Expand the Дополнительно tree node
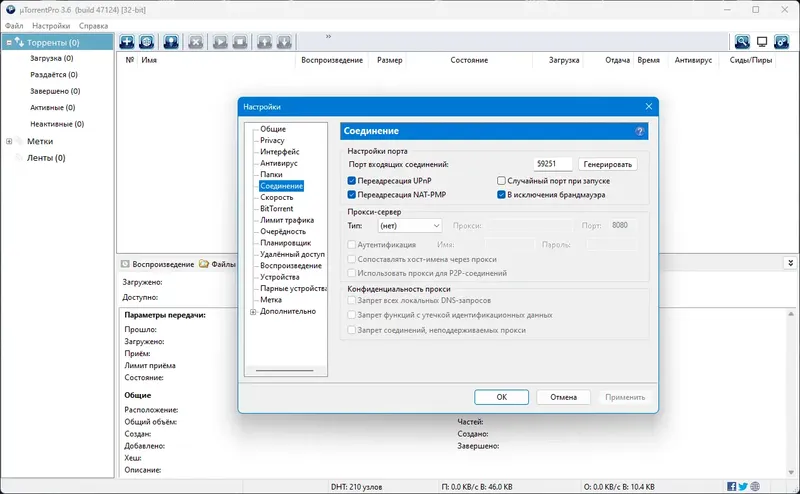This screenshot has width=800, height=494. point(253,312)
